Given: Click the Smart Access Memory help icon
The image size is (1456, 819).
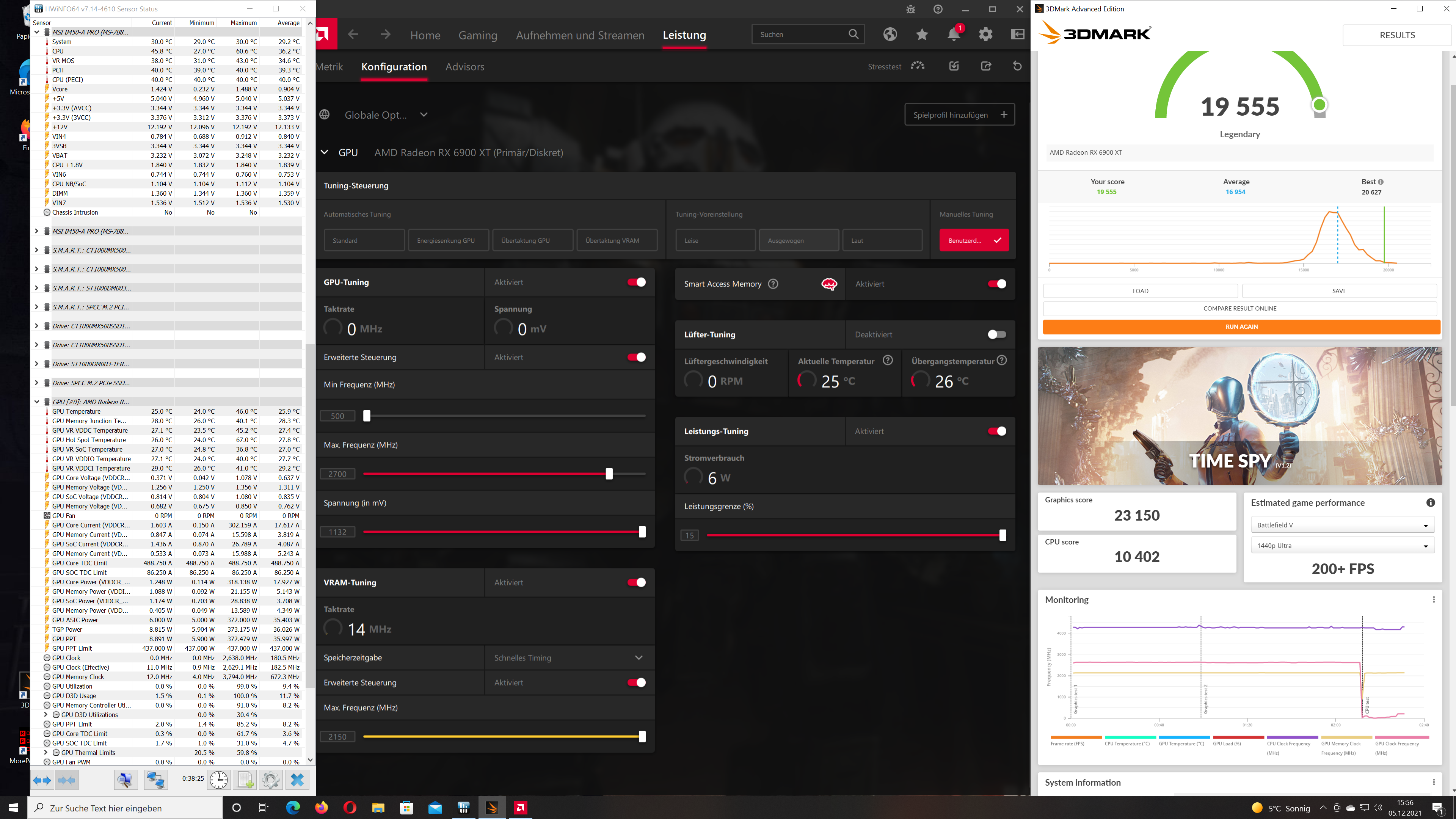Looking at the screenshot, I should pyautogui.click(x=773, y=284).
